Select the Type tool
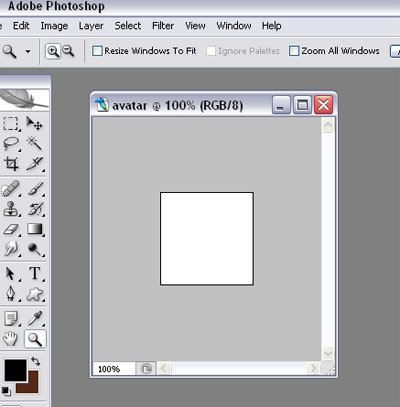Screen dimensions: 400x407 [34, 274]
